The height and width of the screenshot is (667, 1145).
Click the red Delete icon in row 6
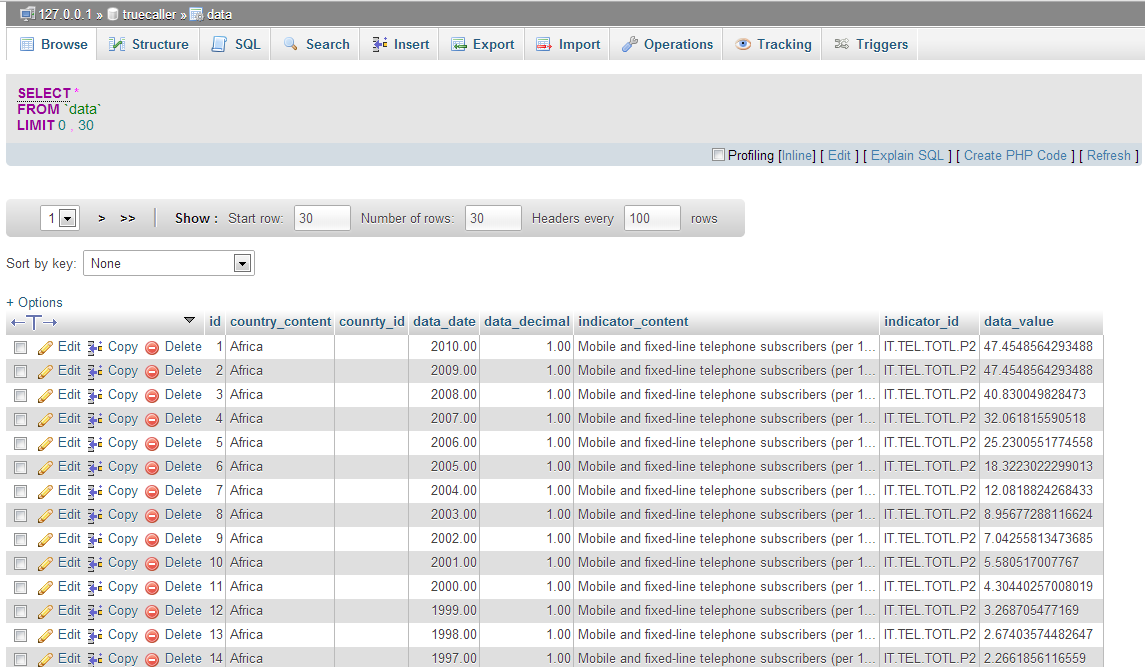[x=152, y=468]
